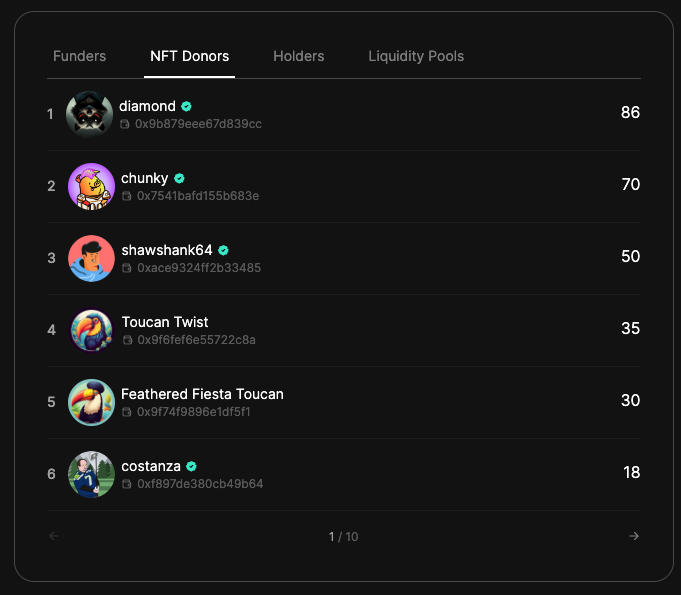
Task: Switch to the Holders tab
Action: click(298, 56)
